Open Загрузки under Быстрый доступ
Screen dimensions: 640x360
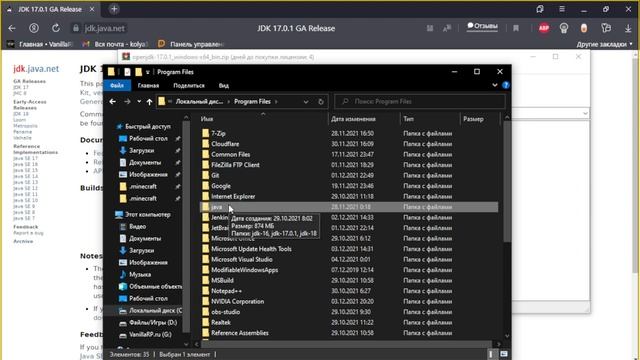click(x=141, y=151)
